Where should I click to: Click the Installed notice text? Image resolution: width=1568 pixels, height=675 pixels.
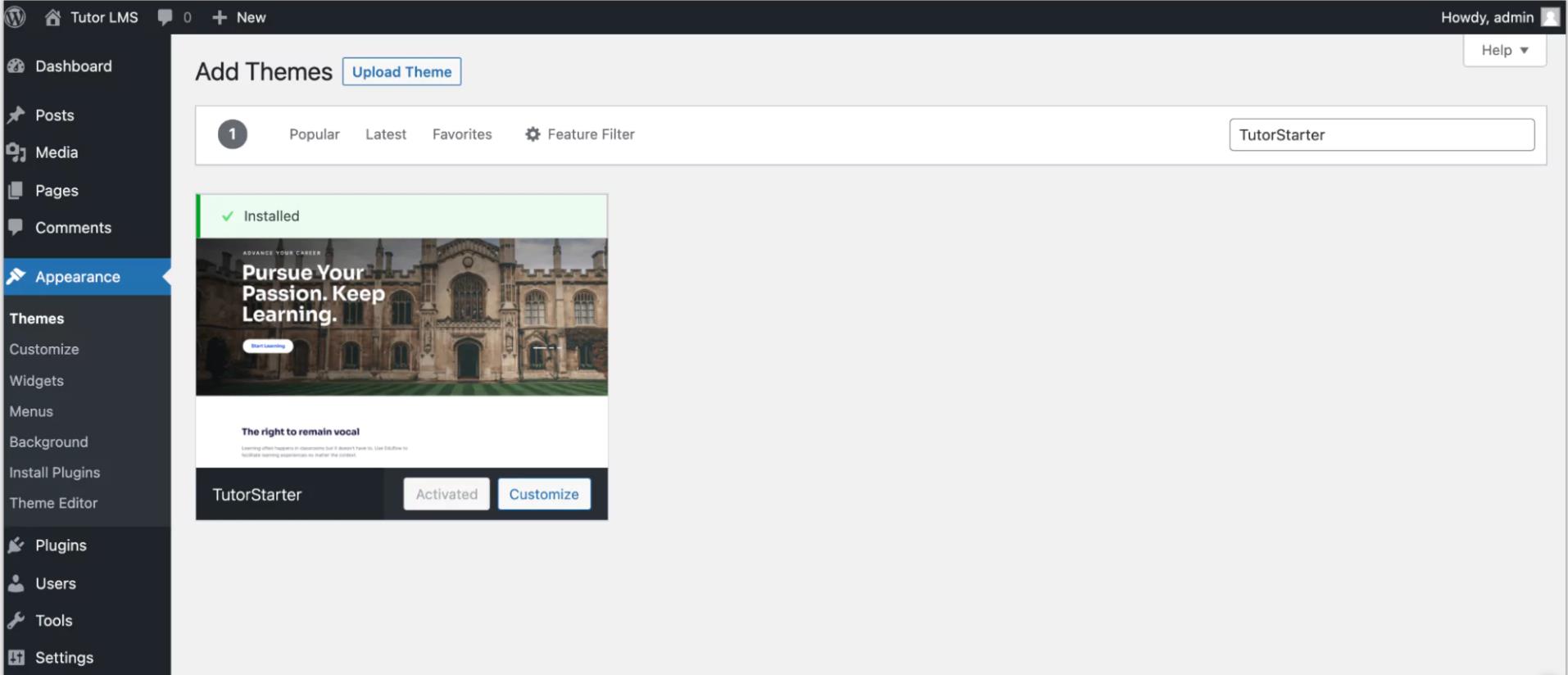(271, 216)
